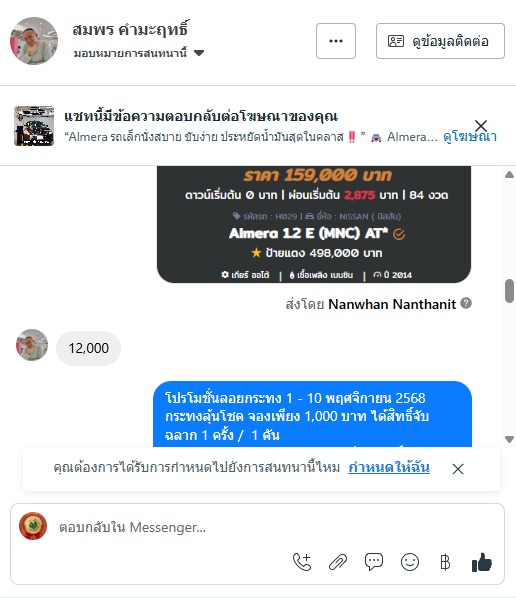
Task: Attach a file with the paperclip icon
Action: click(x=338, y=562)
